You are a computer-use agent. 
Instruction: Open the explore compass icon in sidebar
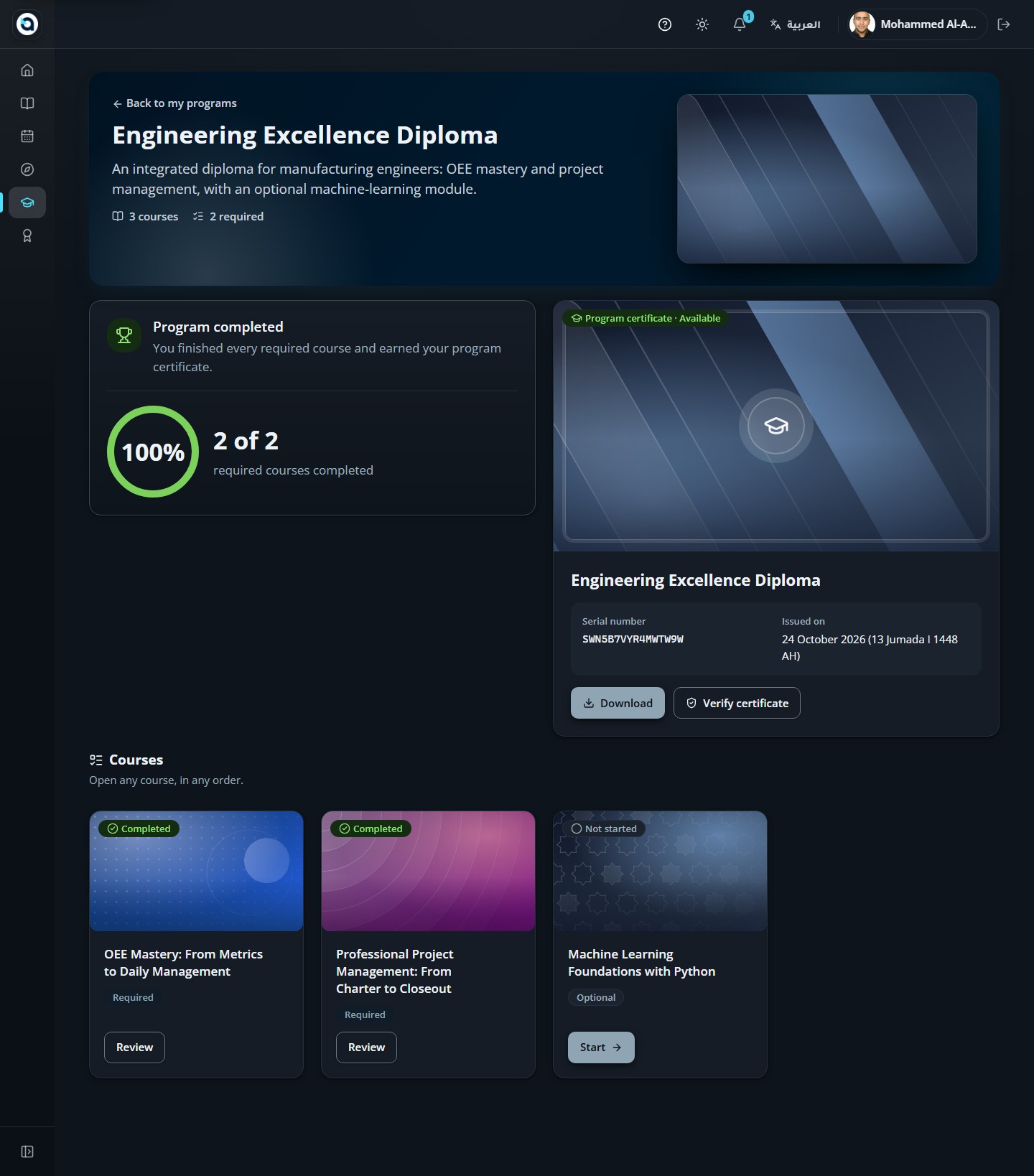[27, 169]
